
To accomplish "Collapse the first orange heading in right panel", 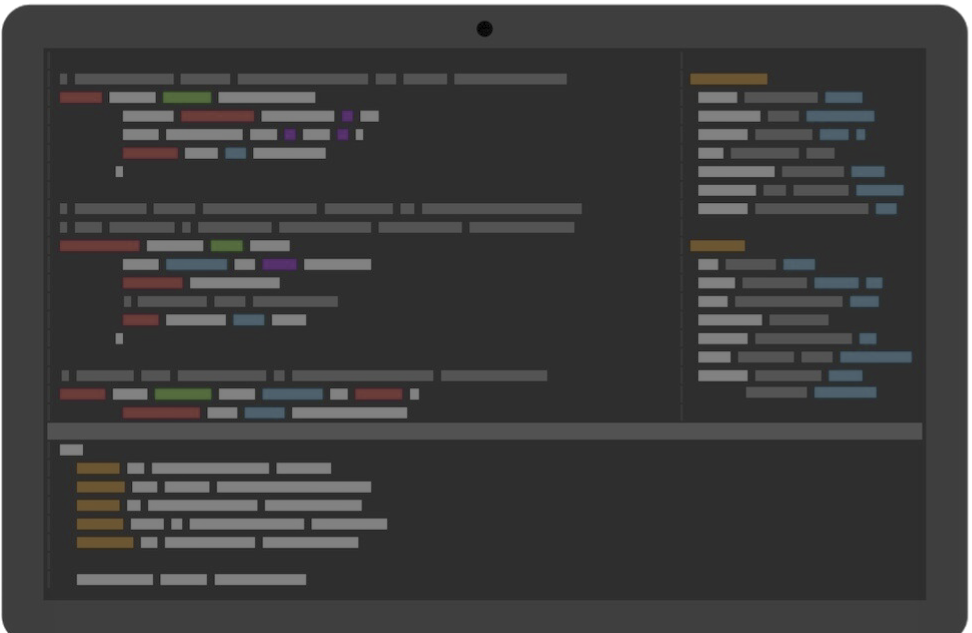I will tap(728, 79).
